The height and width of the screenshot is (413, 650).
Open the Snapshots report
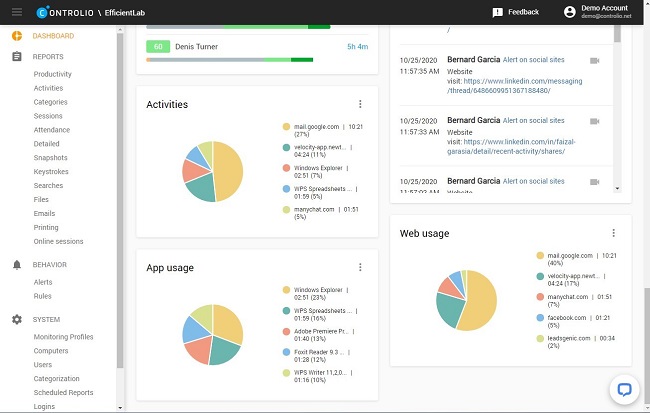point(51,158)
